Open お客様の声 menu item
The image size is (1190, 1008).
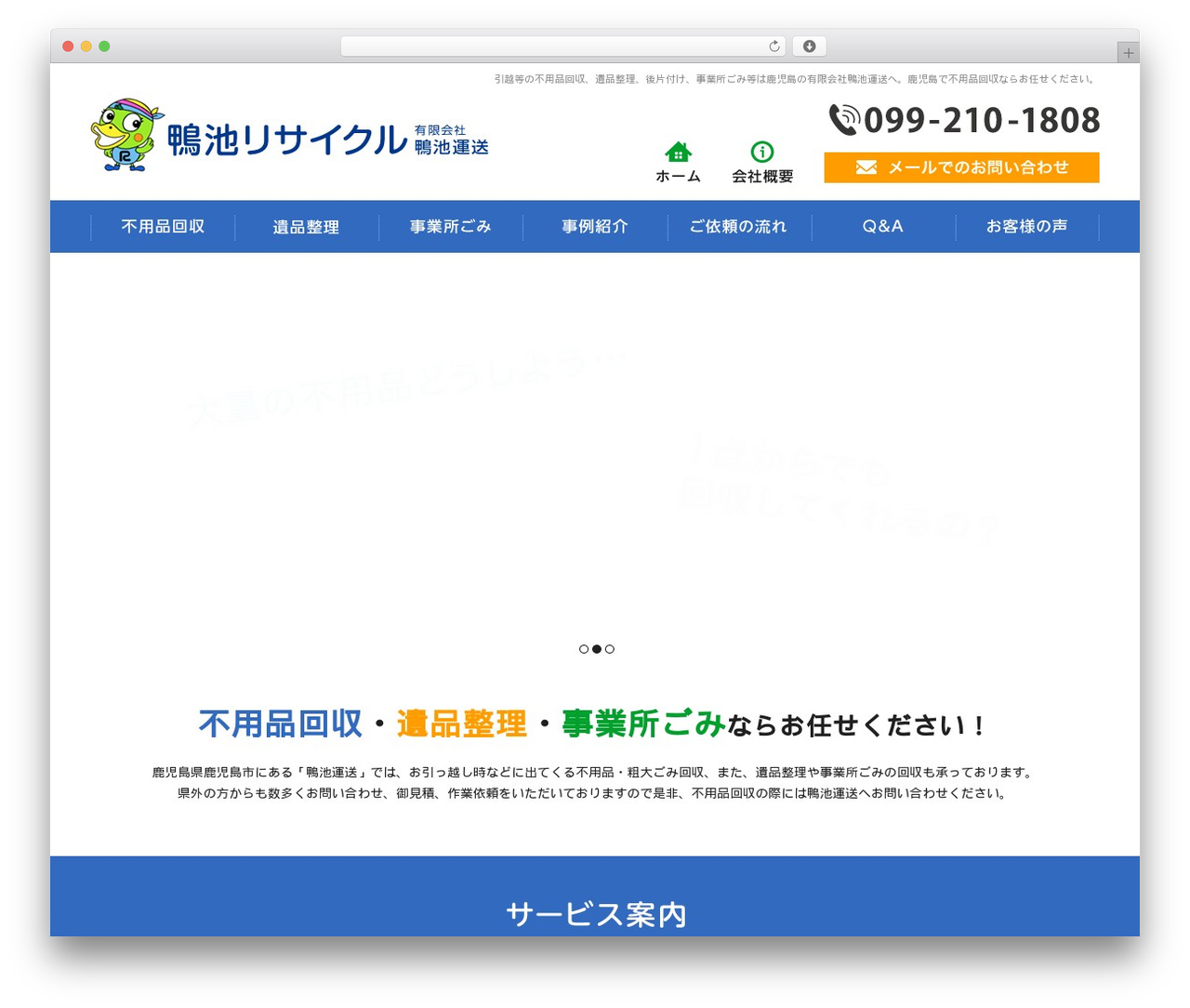point(1027,227)
